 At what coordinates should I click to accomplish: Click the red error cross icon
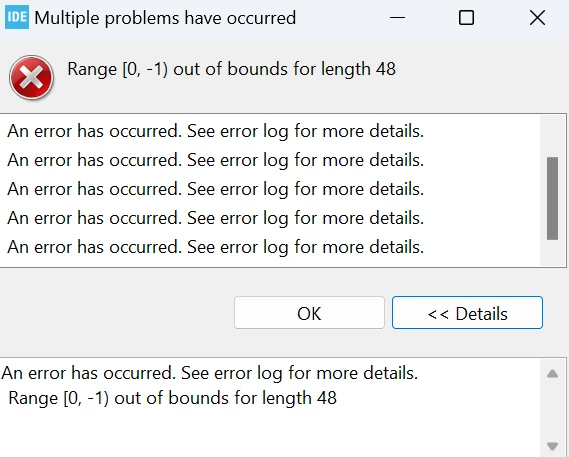[32, 77]
